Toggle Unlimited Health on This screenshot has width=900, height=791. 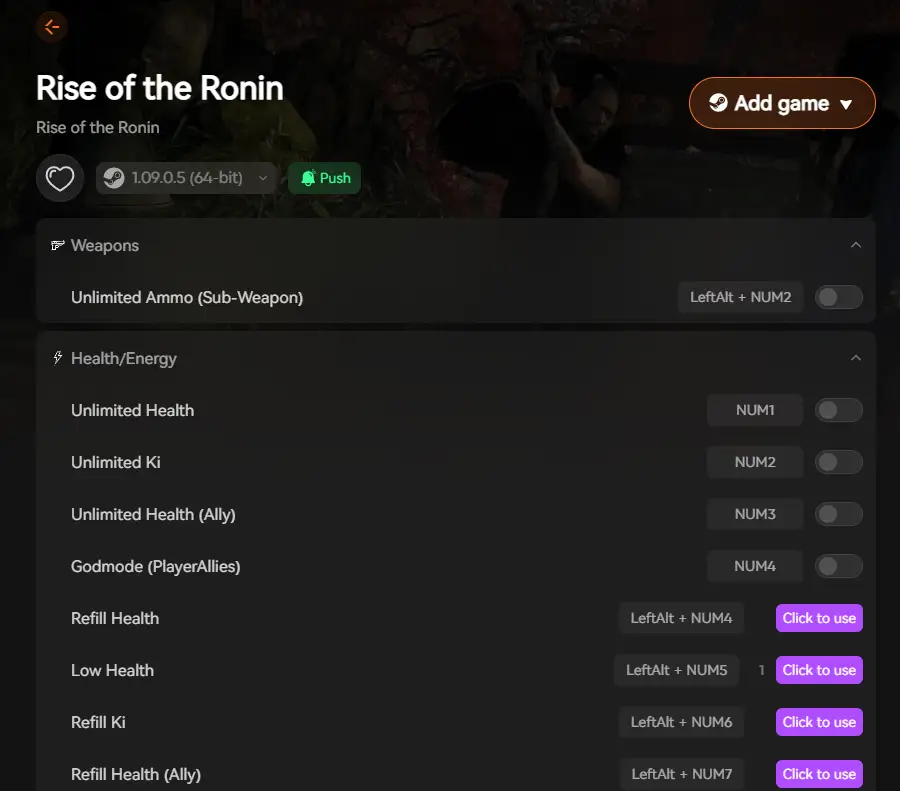point(838,410)
